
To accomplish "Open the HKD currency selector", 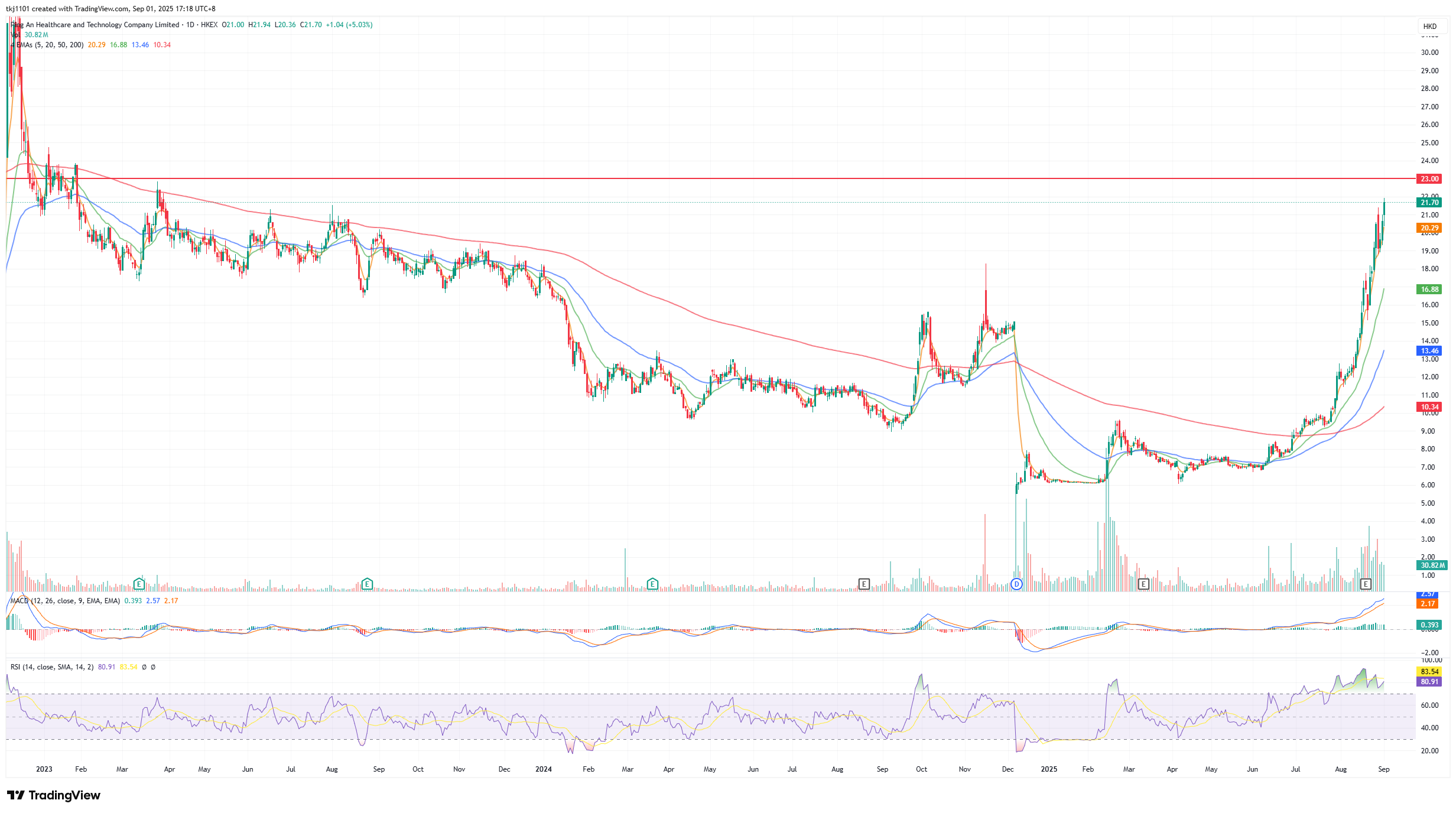I will pos(1430,26).
